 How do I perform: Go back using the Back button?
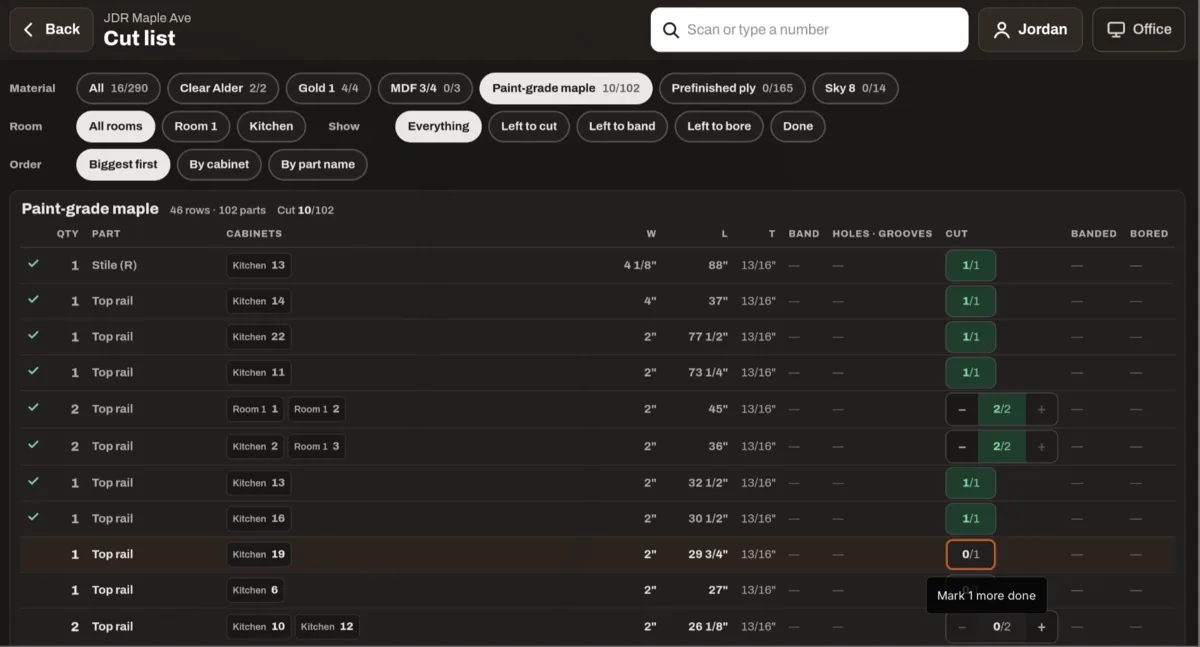coord(51,30)
